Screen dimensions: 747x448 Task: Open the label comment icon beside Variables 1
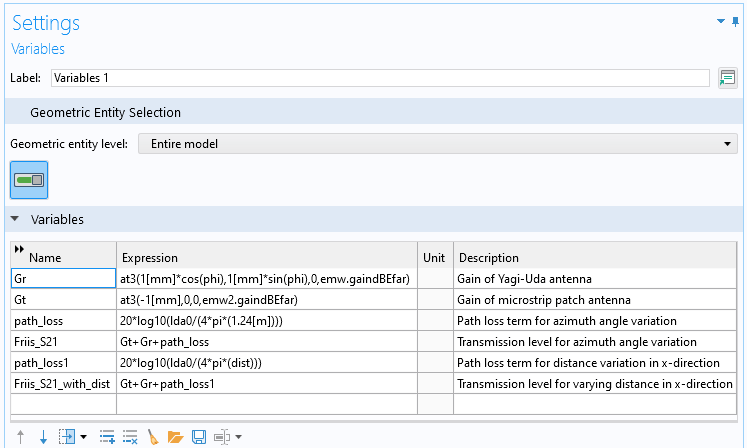(x=727, y=77)
